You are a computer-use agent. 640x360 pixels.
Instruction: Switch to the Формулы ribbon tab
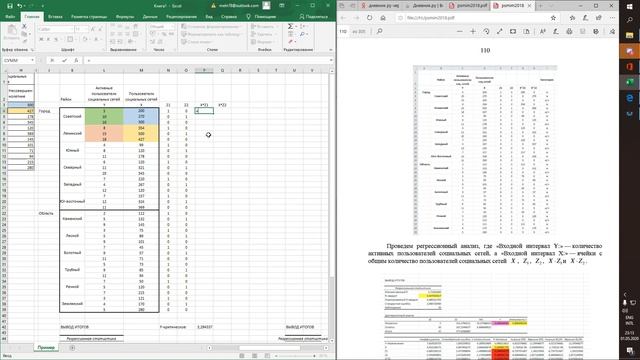pyautogui.click(x=125, y=17)
